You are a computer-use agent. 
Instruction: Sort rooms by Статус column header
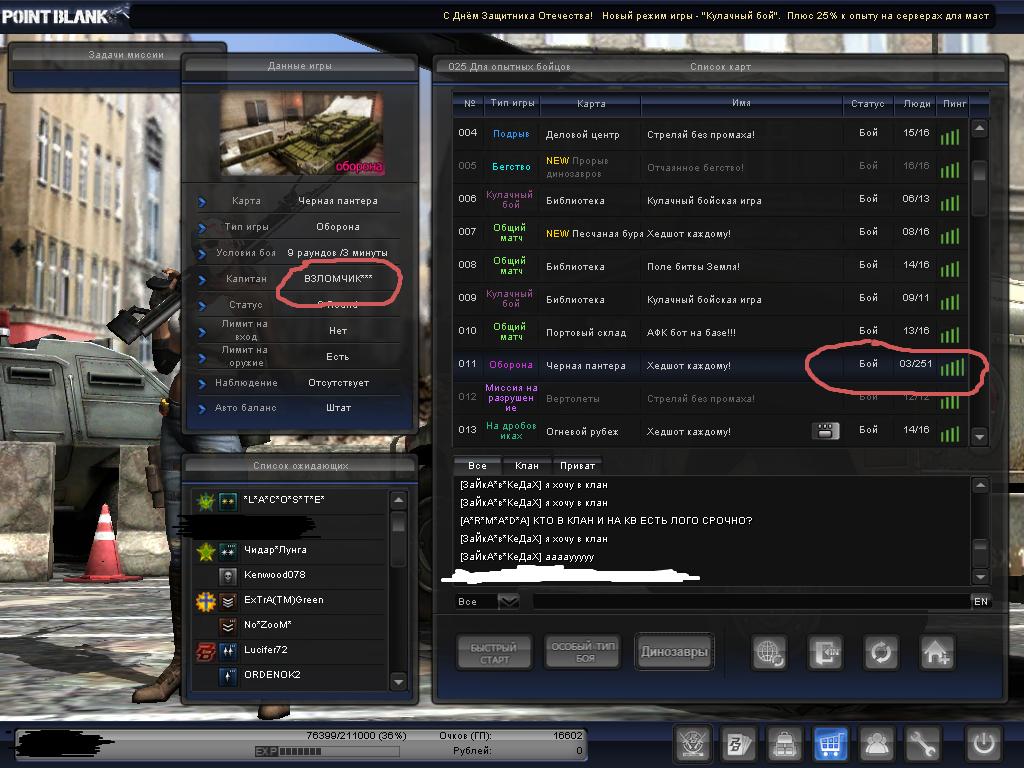point(868,103)
